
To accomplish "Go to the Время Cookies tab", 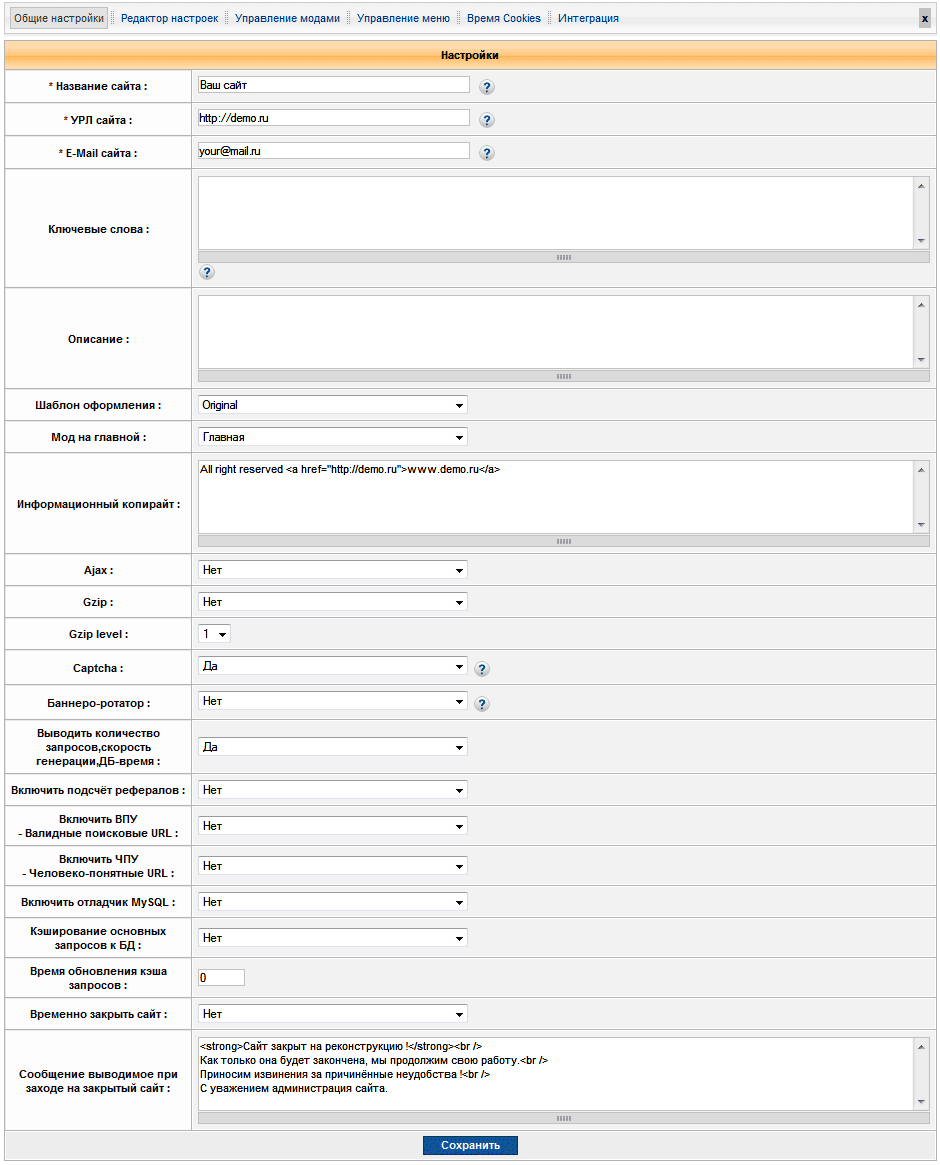I will click(x=503, y=18).
